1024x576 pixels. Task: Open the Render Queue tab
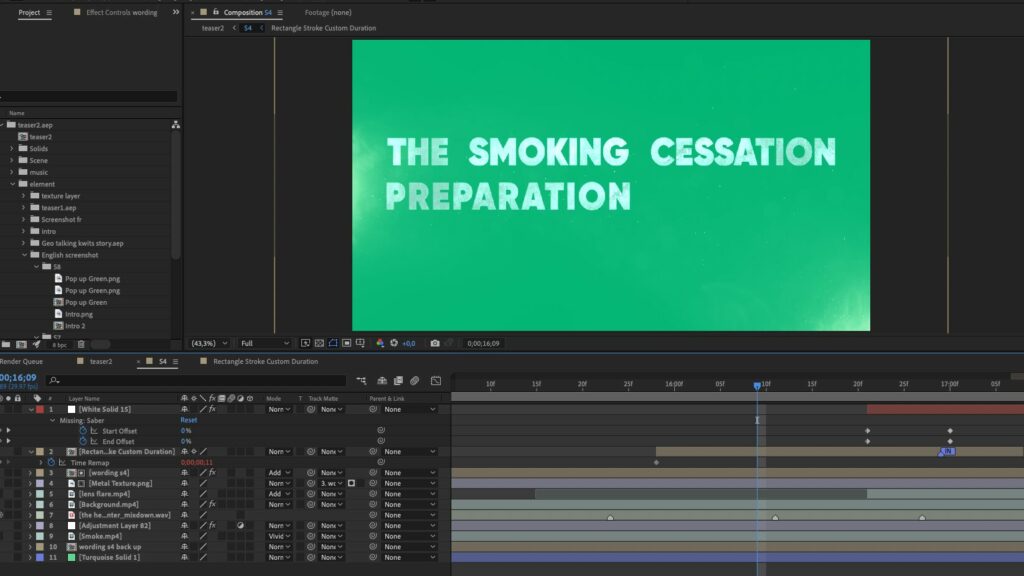pyautogui.click(x=20, y=361)
